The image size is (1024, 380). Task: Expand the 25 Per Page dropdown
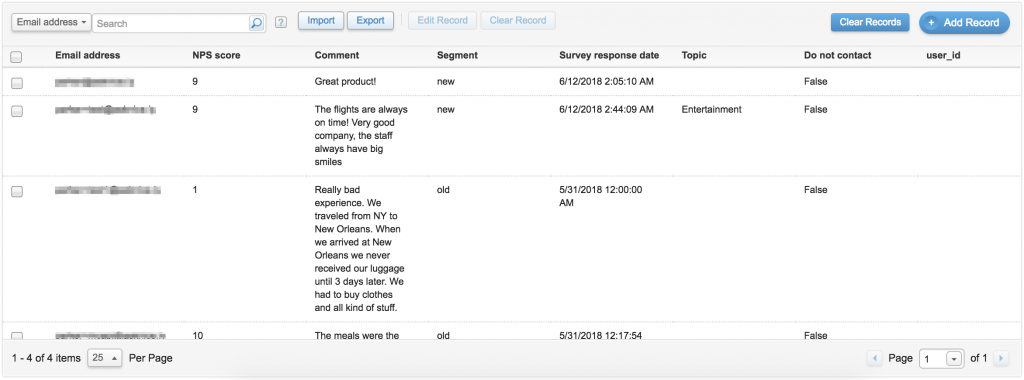click(104, 358)
